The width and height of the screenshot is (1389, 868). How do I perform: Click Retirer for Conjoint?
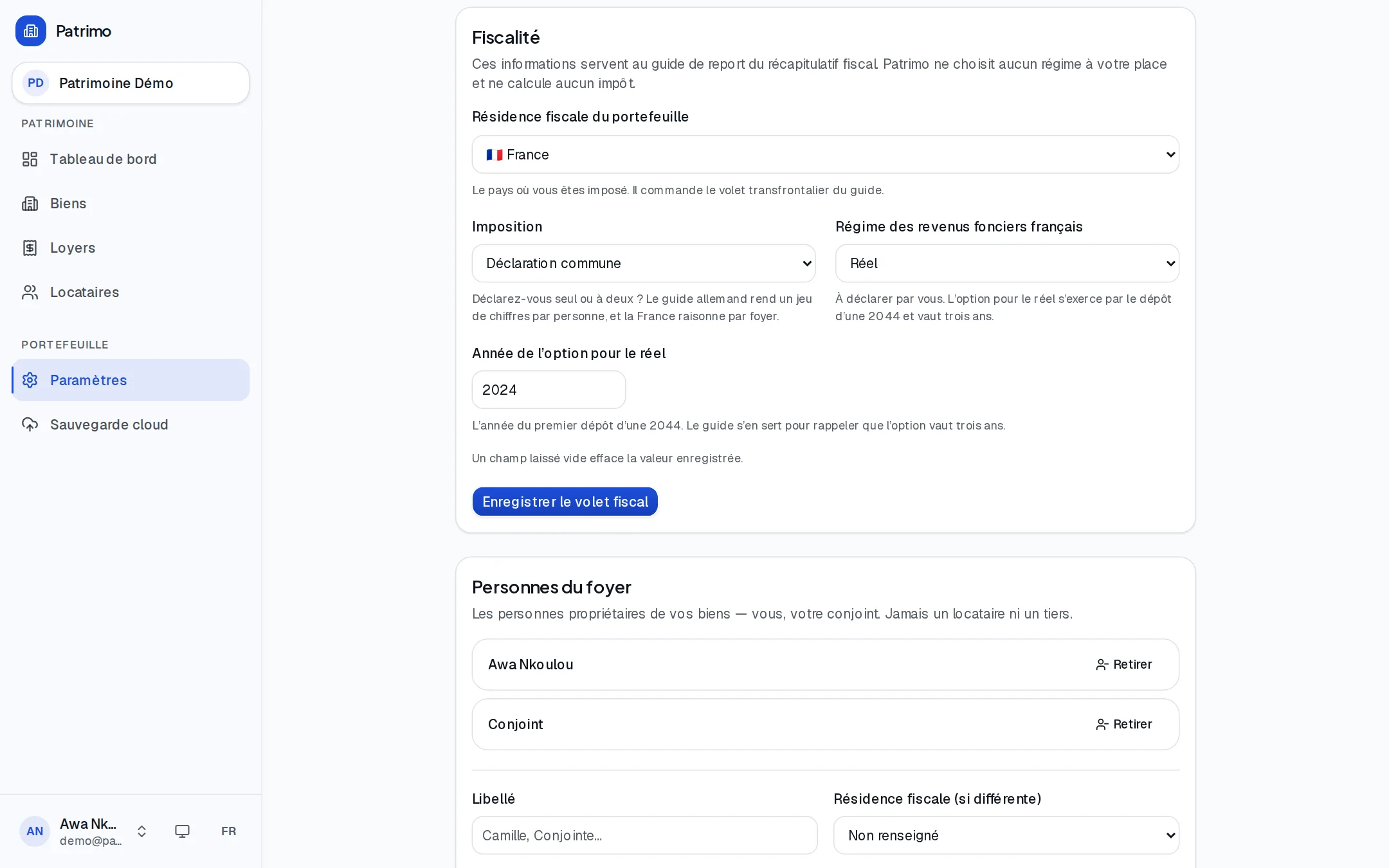1124,725
